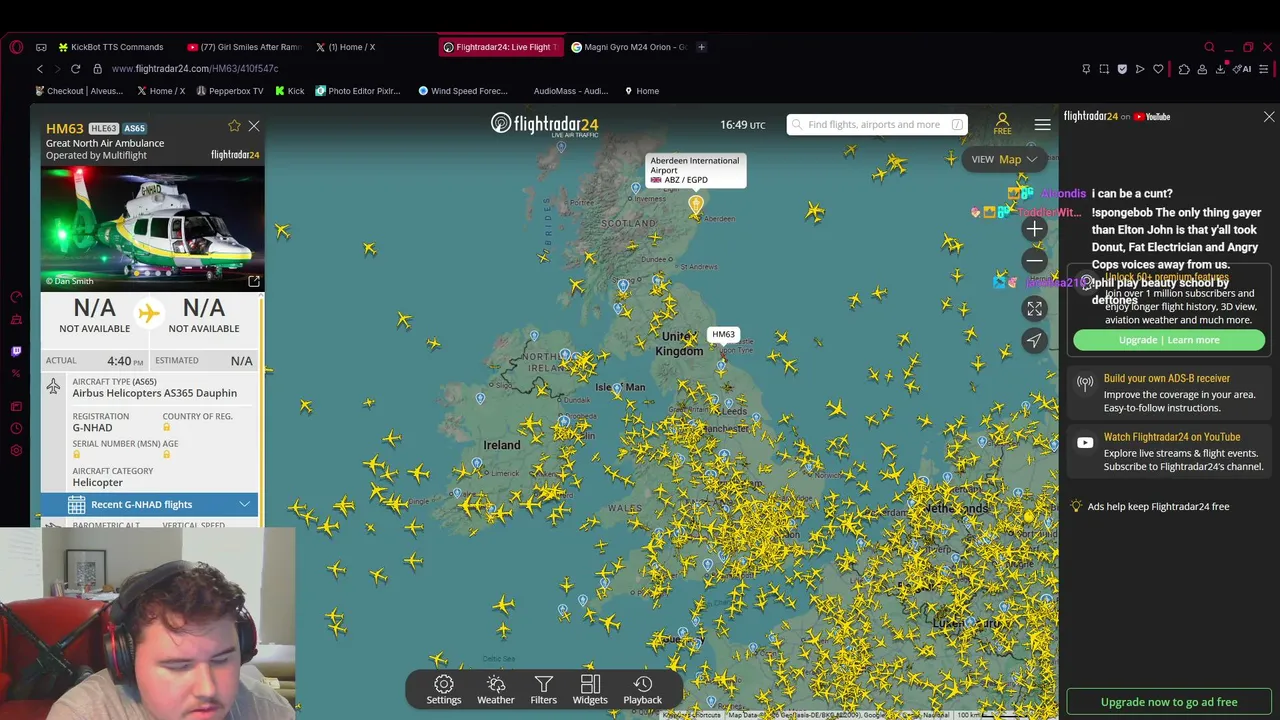
Task: Open the Opera snapshot tool icon
Action: pyautogui.click(x=1104, y=69)
